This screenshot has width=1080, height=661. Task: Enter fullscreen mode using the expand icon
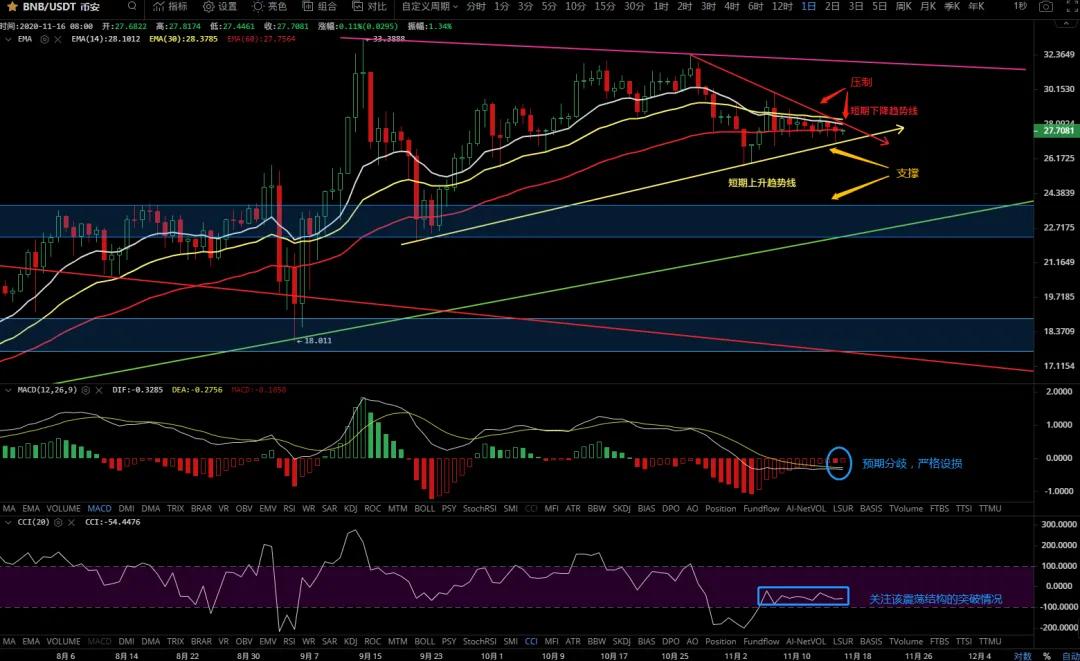pos(1069,6)
